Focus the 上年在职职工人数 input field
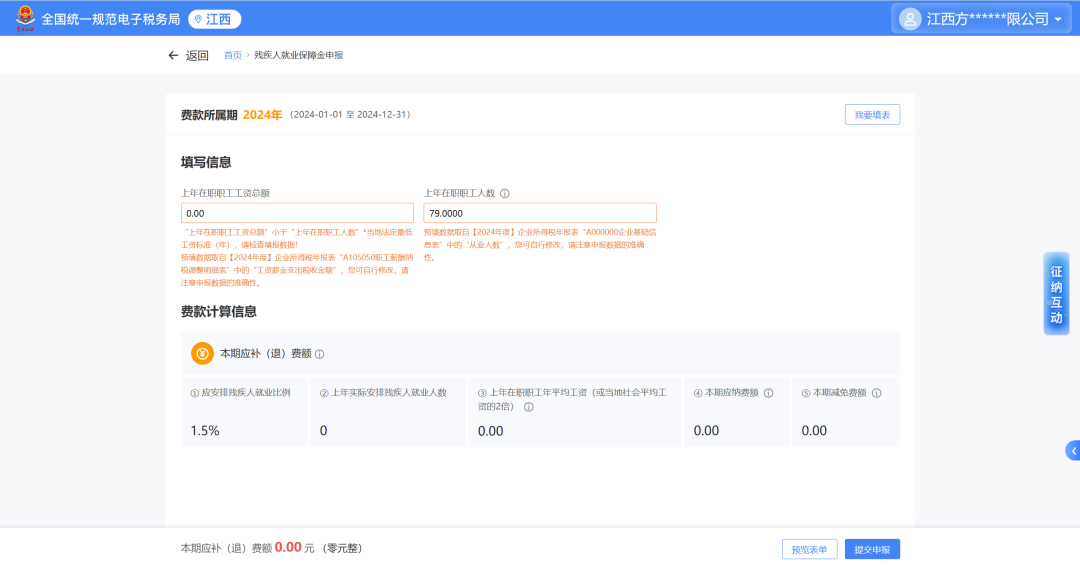This screenshot has width=1080, height=568. tap(540, 213)
